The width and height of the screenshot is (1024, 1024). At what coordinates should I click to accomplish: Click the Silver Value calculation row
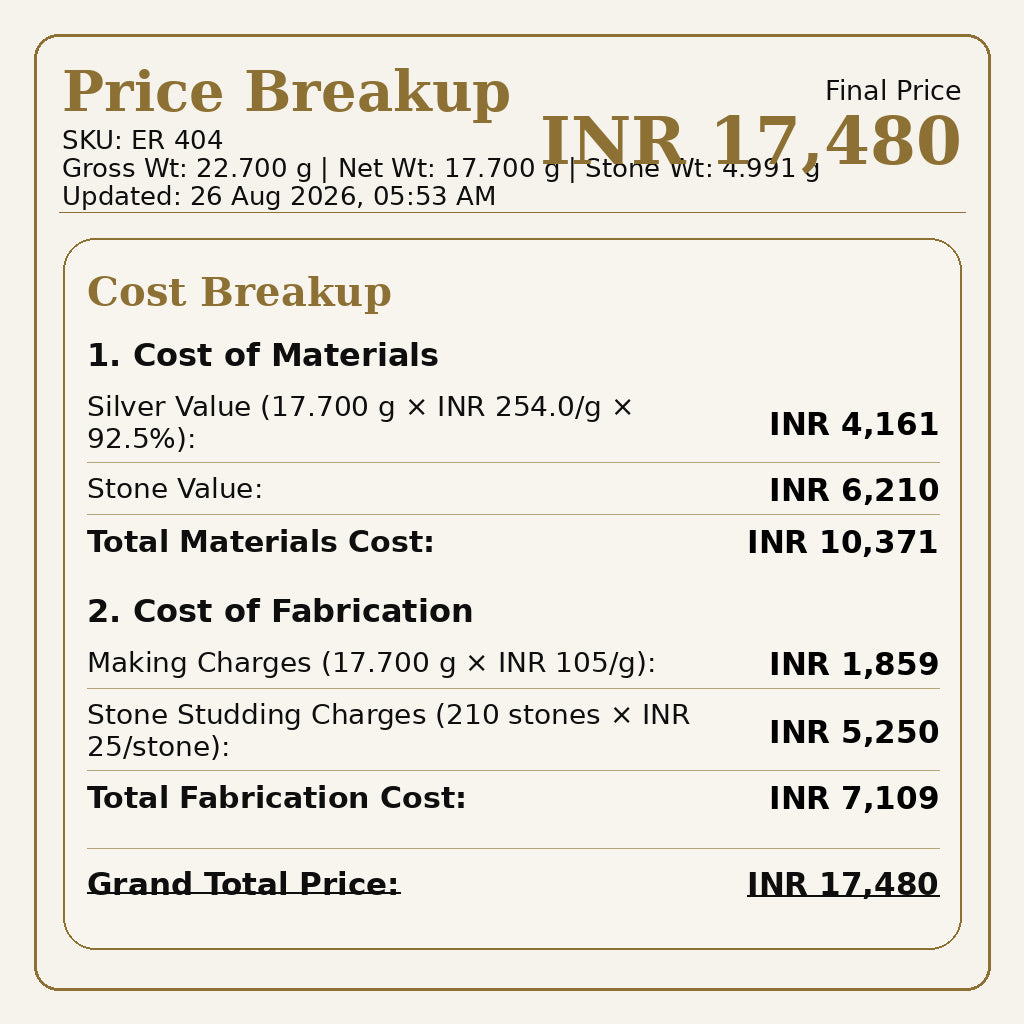click(x=513, y=423)
